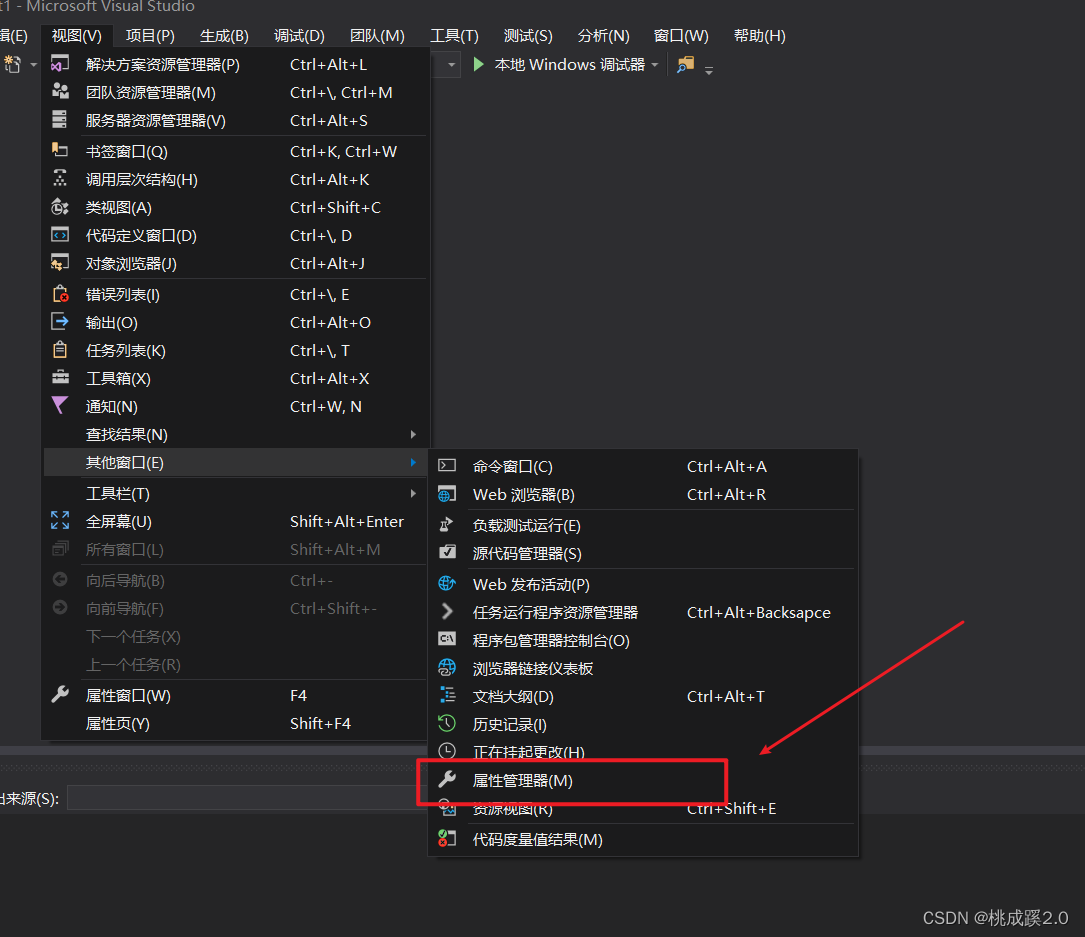Click the Bookmark Window (书签窗口) icon
Screen dimensions: 1085x937
pyautogui.click(x=60, y=150)
